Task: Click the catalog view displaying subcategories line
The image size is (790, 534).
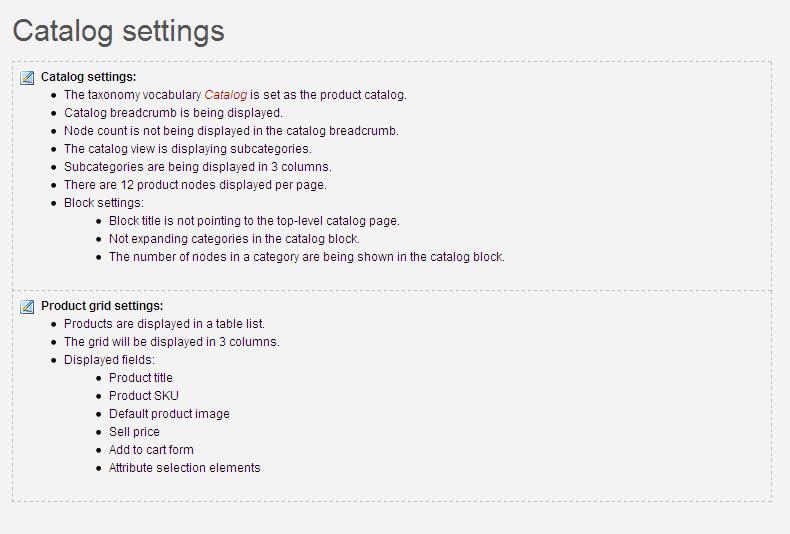Action: (188, 149)
